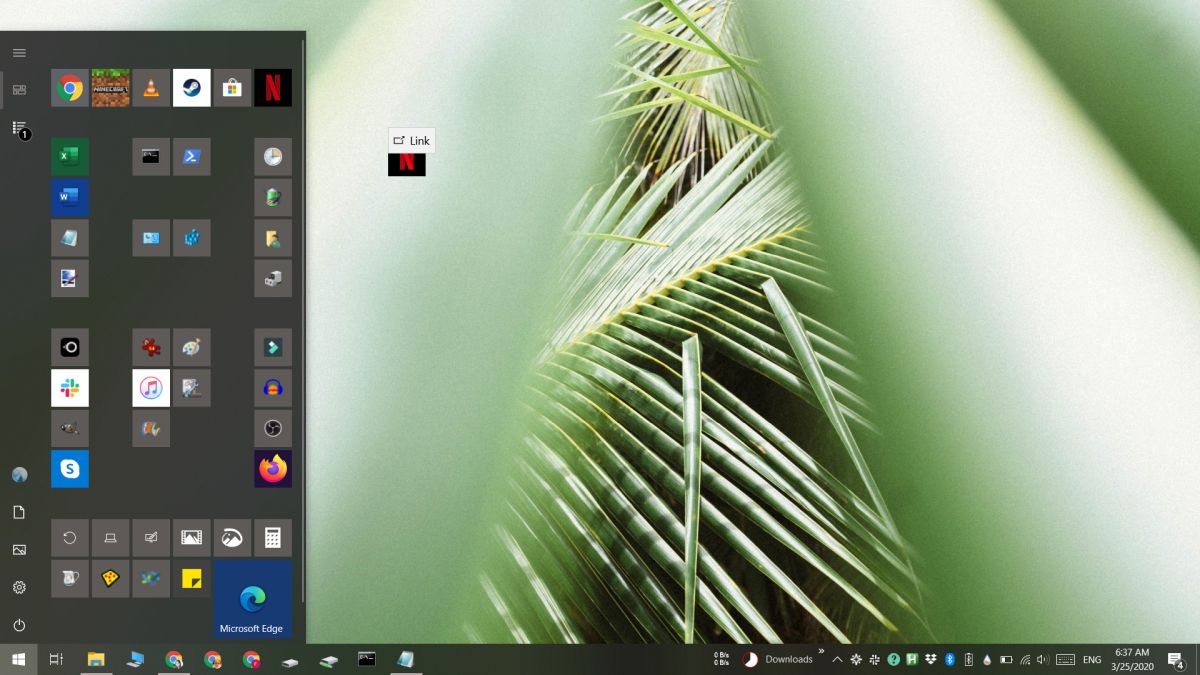Open VLC media player tile
Screen dimensions: 1200x675
151,88
